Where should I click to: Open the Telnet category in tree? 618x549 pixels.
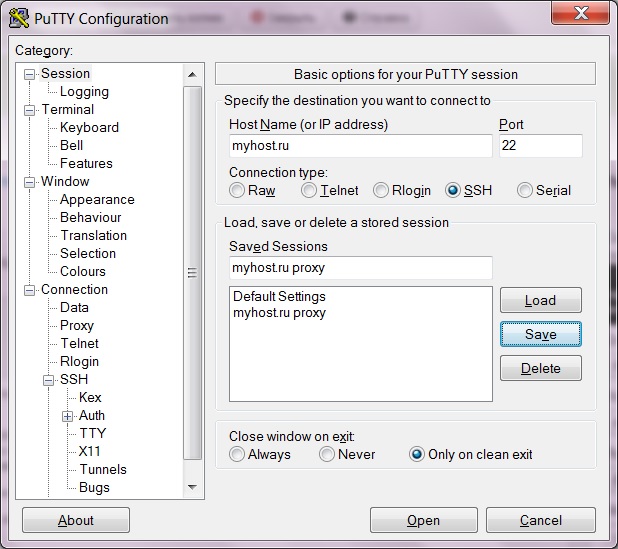pyautogui.click(x=79, y=343)
